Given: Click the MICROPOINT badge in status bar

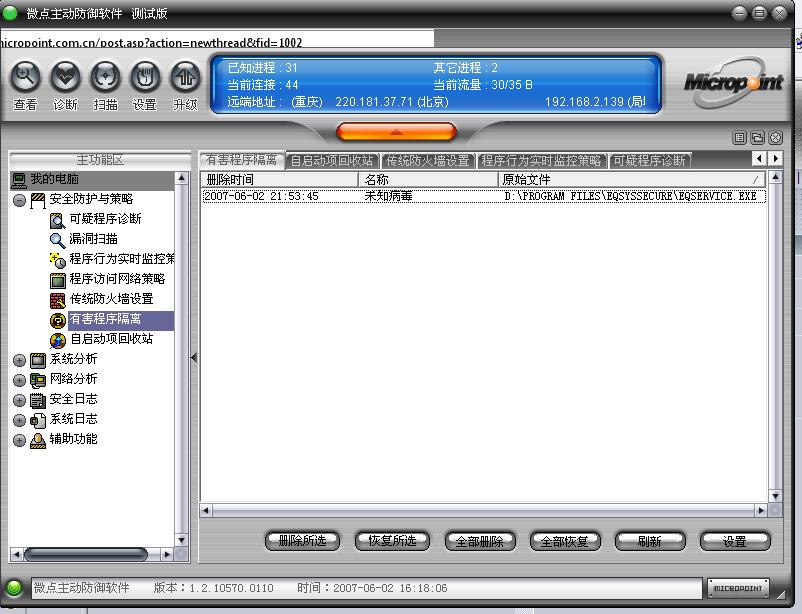Looking at the screenshot, I should [x=738, y=588].
